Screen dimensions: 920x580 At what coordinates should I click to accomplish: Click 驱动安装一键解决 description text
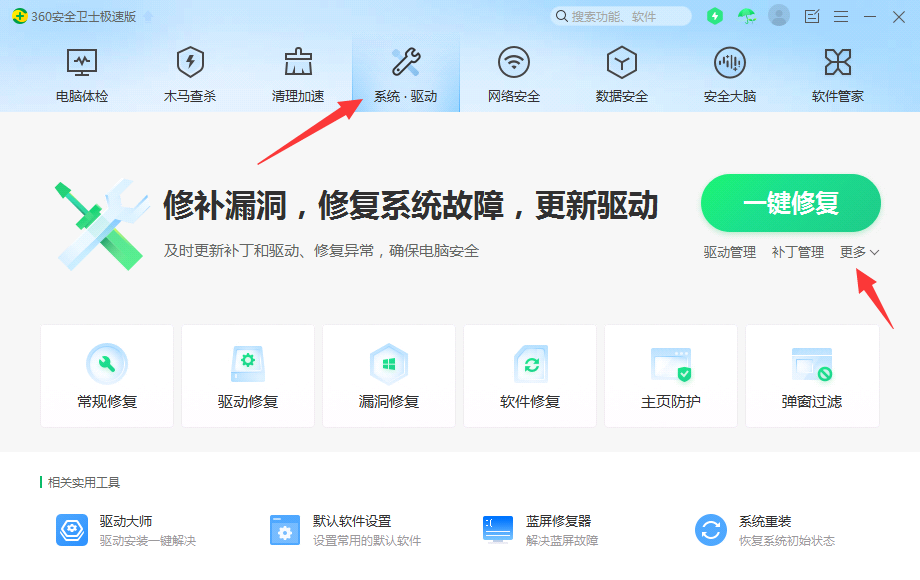(x=148, y=541)
